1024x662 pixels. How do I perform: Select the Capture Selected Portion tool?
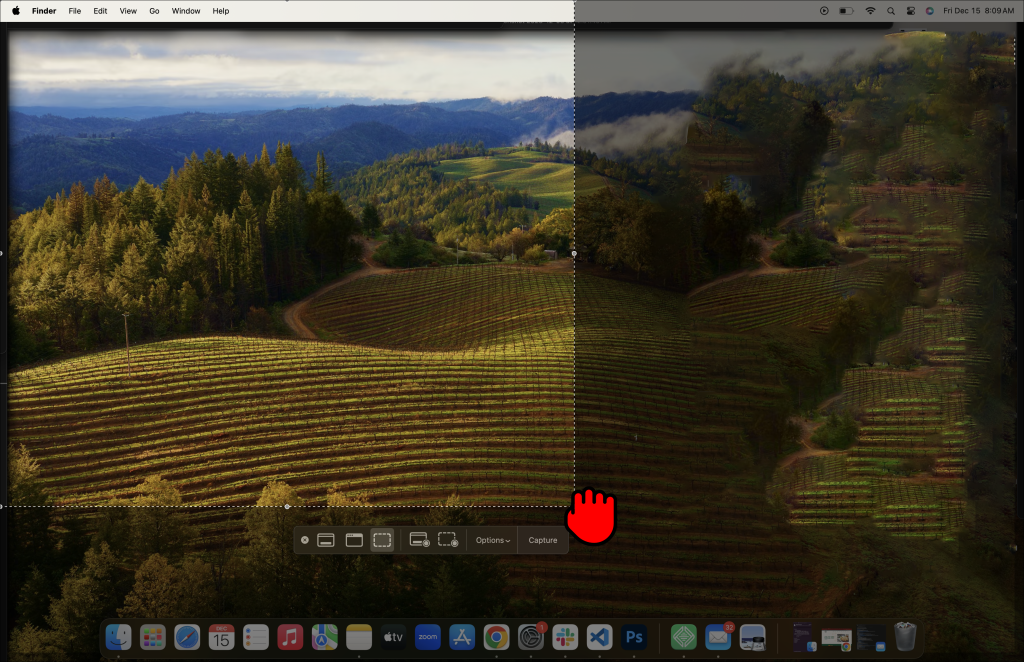(382, 540)
